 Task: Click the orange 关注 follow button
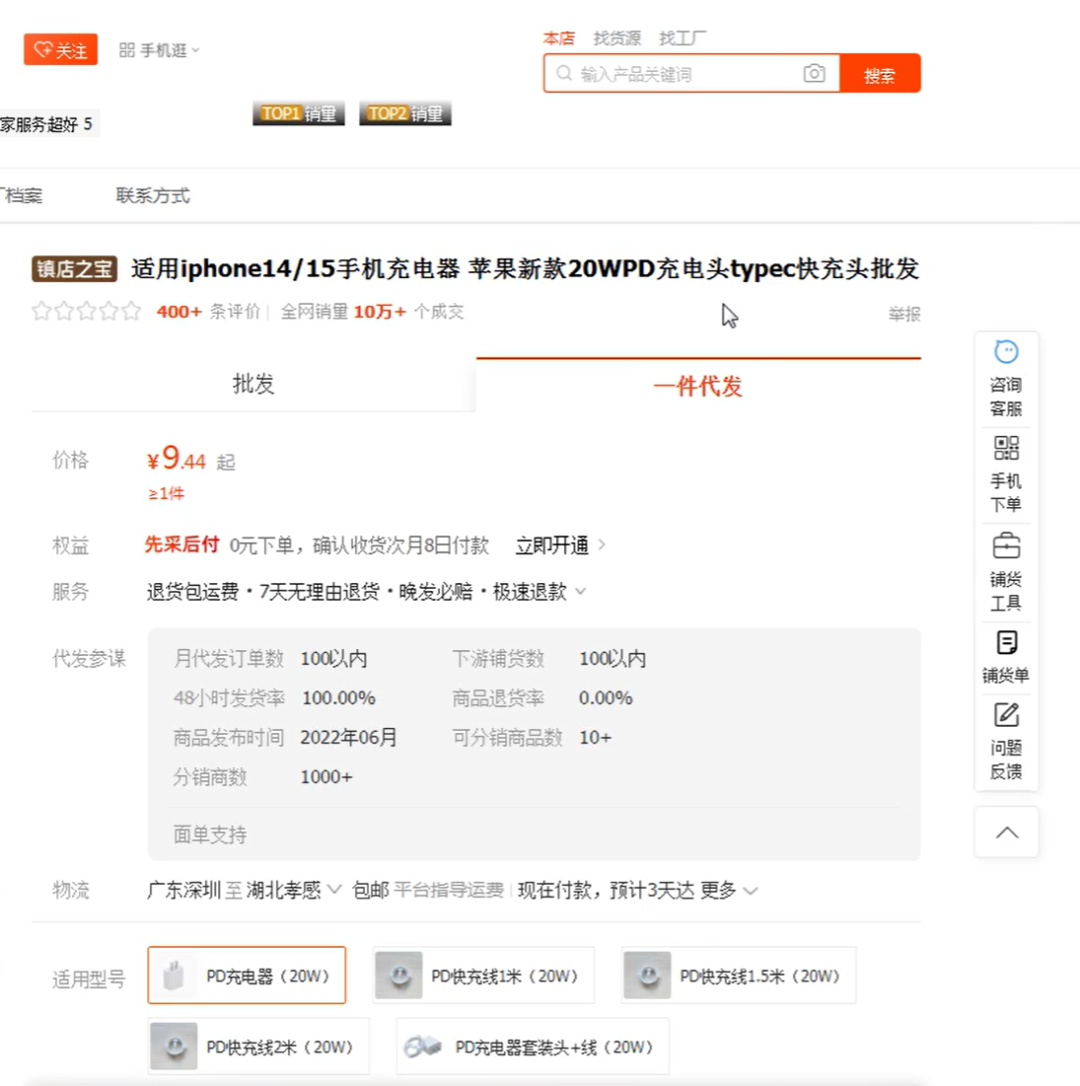[60, 50]
